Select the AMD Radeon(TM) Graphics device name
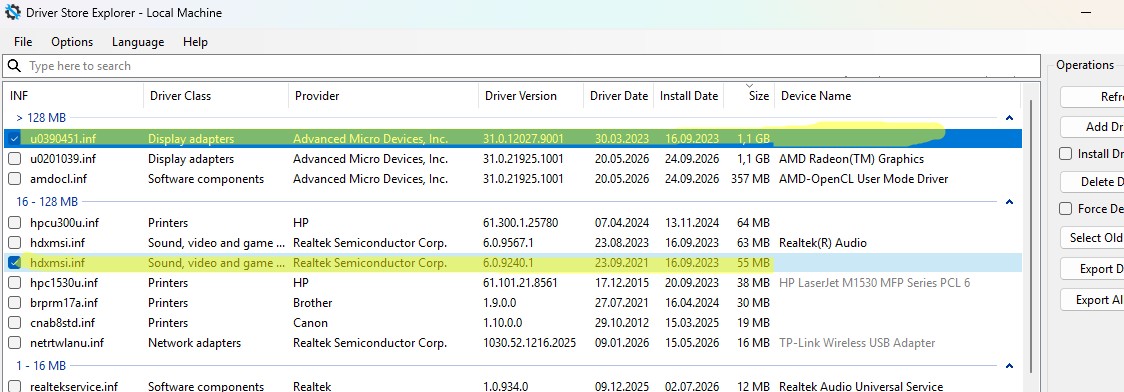Viewport: 1124px width, 392px height. tap(851, 158)
